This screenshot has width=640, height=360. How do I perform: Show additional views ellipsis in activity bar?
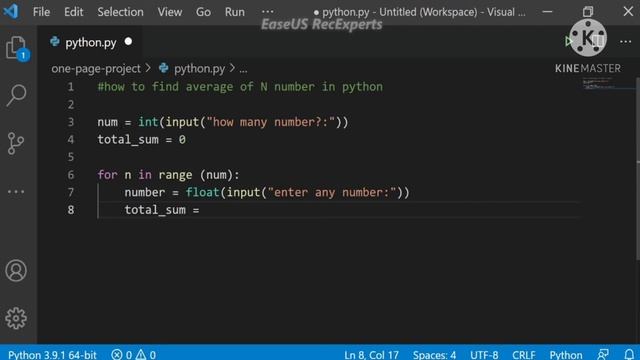[16, 191]
